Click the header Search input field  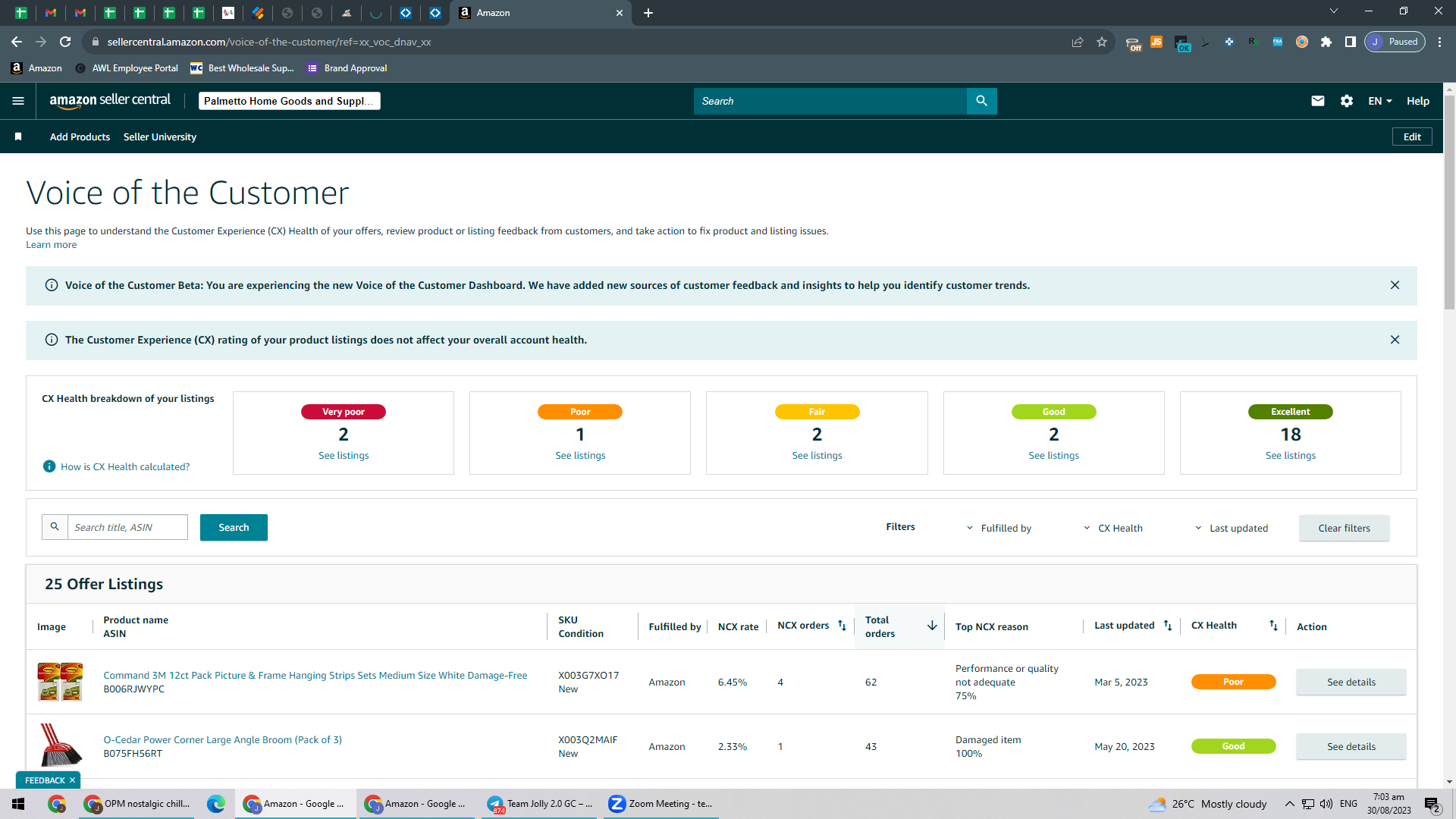[x=830, y=101]
